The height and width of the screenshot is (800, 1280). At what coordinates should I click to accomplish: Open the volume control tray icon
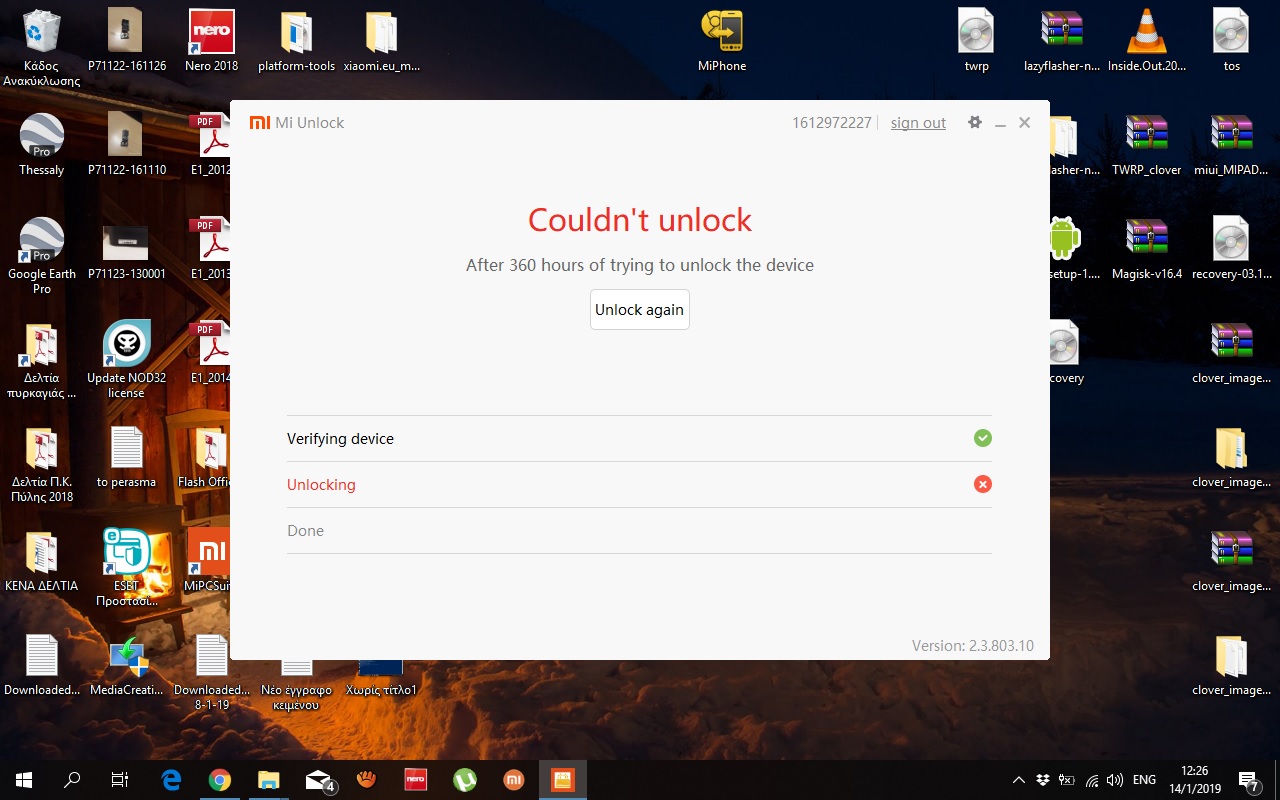[x=1115, y=780]
